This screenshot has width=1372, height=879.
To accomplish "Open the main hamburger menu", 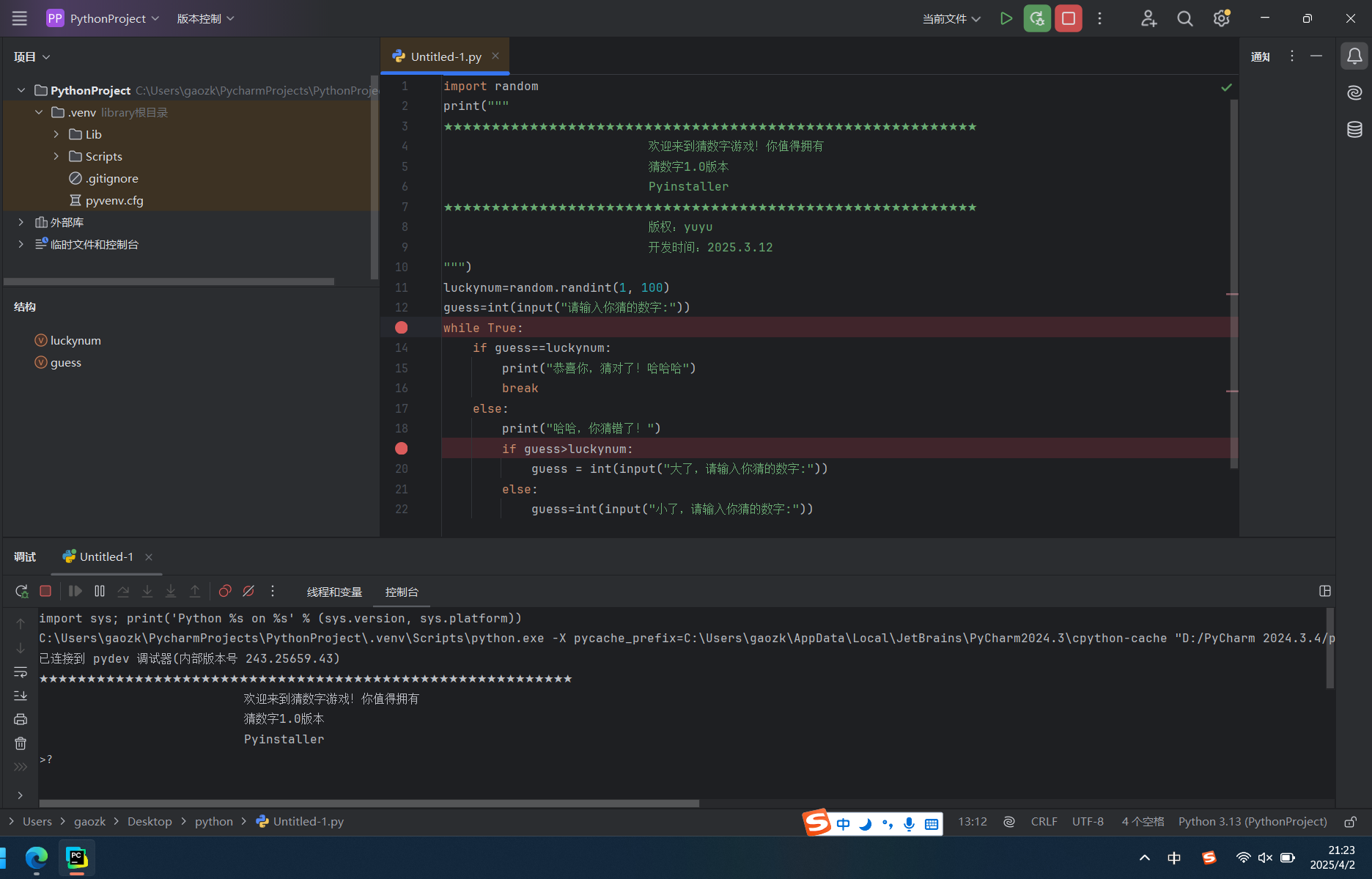I will (20, 18).
